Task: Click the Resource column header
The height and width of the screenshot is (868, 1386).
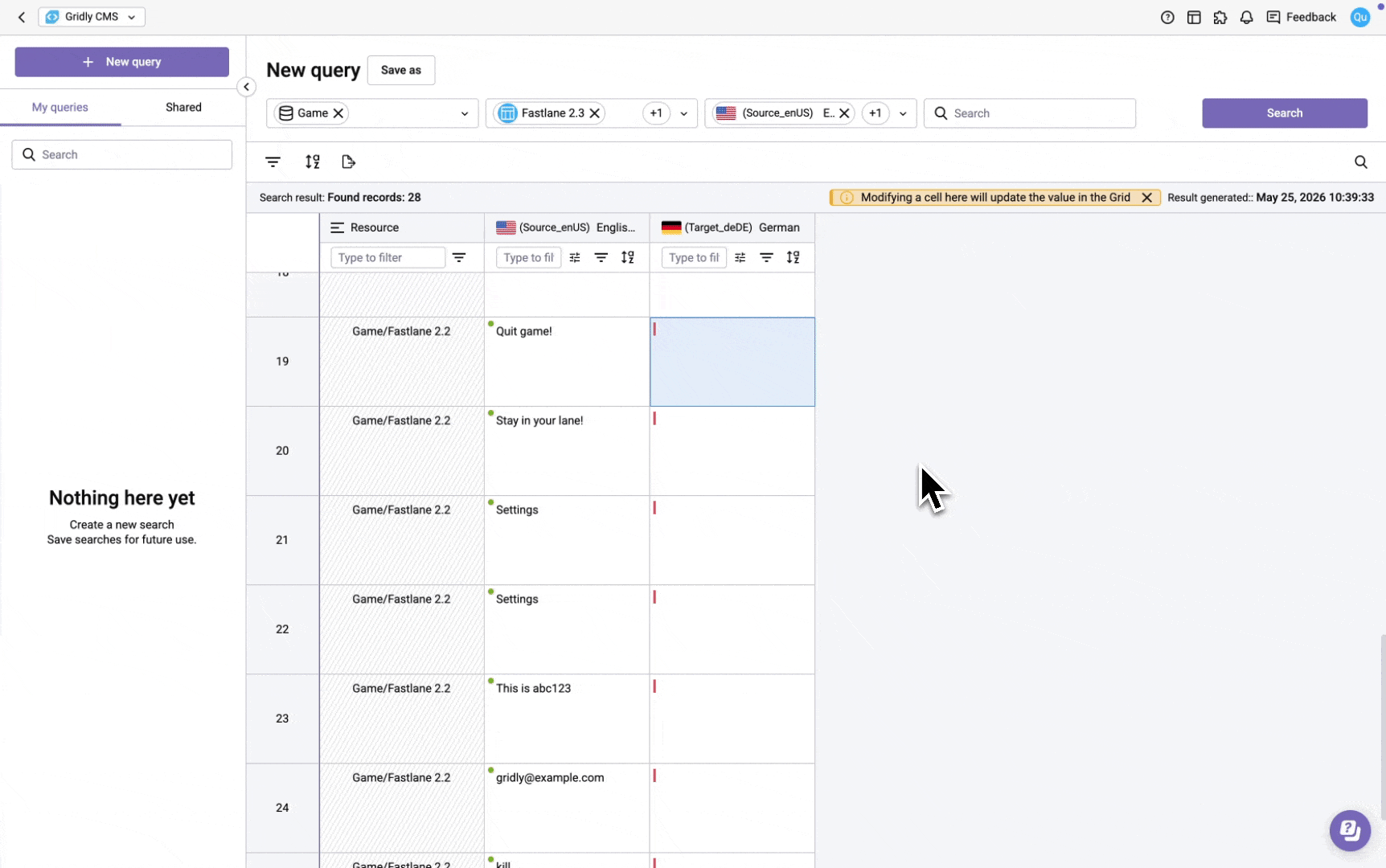Action: click(402, 227)
